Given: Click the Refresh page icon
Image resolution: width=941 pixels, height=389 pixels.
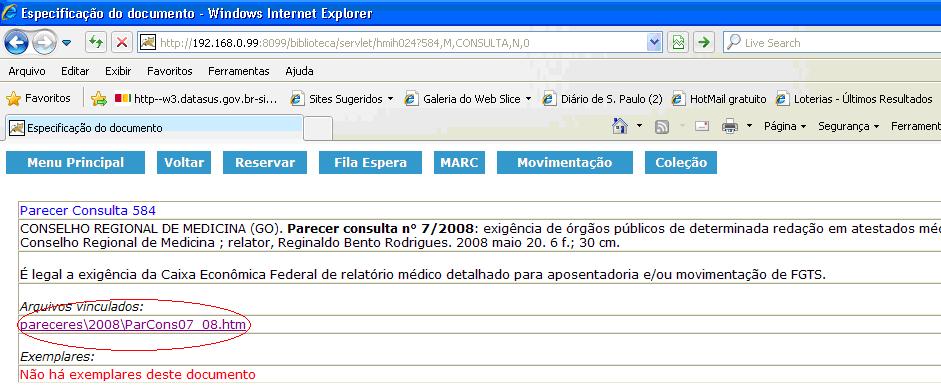Looking at the screenshot, I should (x=96, y=43).
